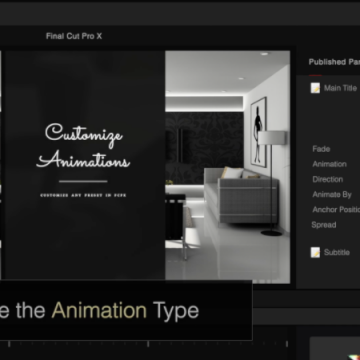
Task: Click the white divider line in viewer
Action: 83,181
